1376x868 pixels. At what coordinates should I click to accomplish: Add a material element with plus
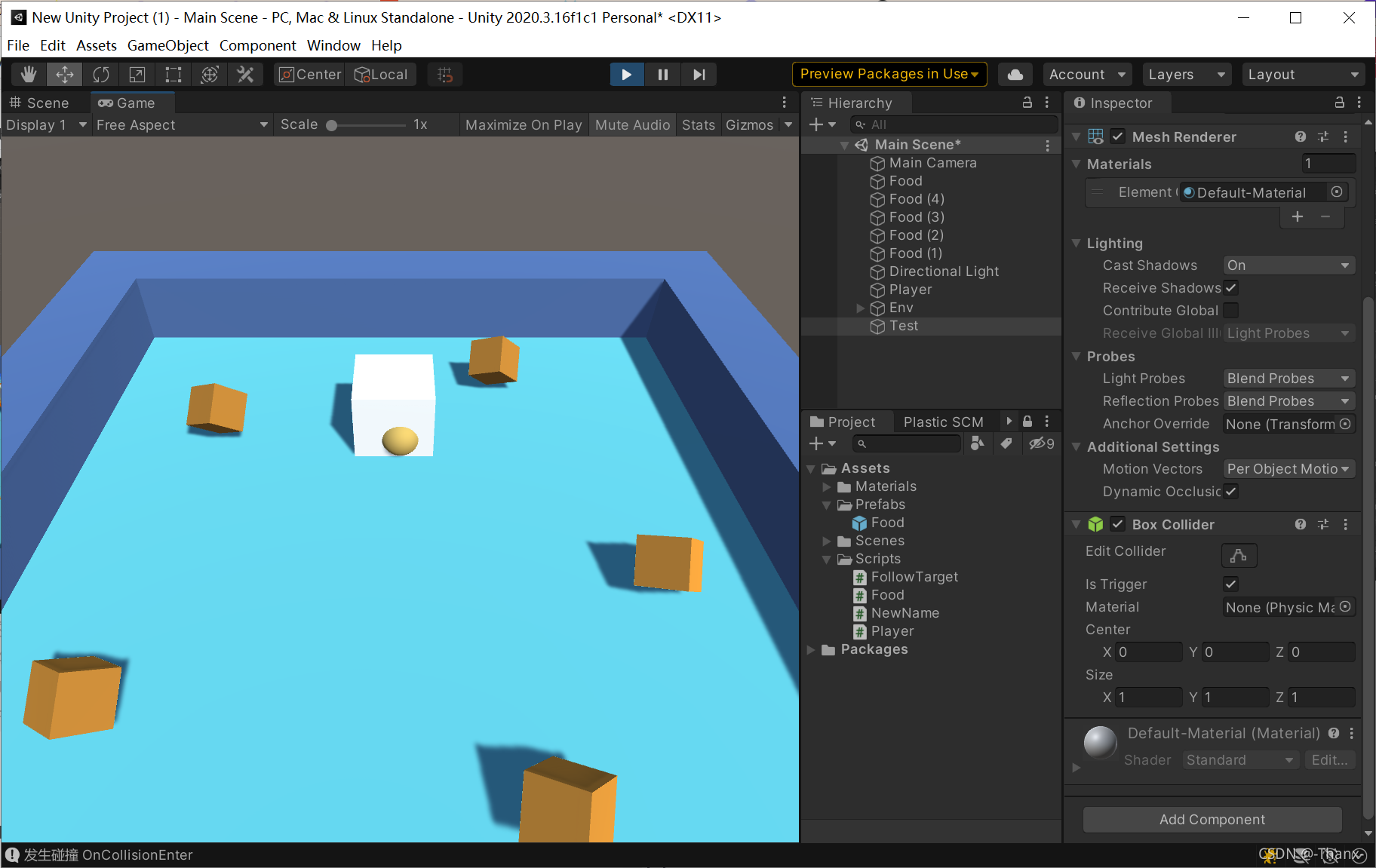point(1298,216)
